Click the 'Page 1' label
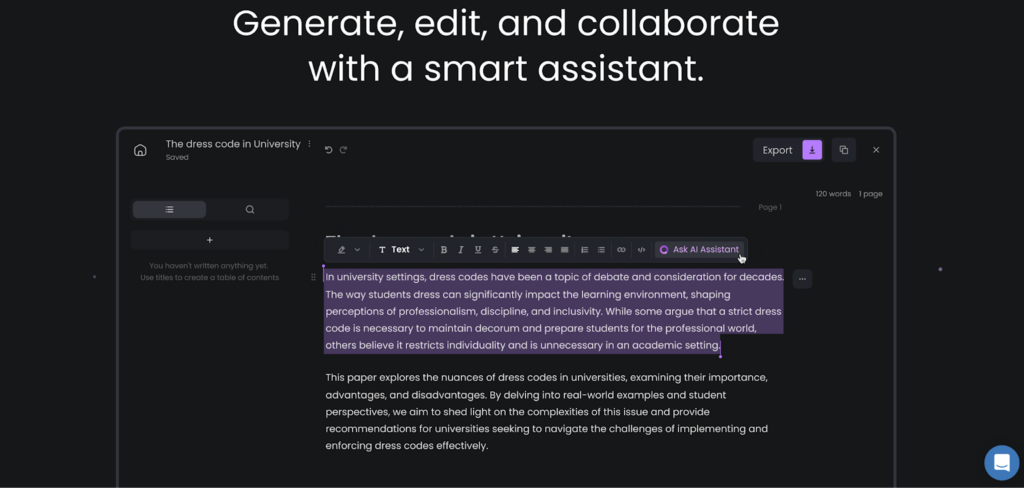The height and width of the screenshot is (488, 1024). tap(770, 207)
